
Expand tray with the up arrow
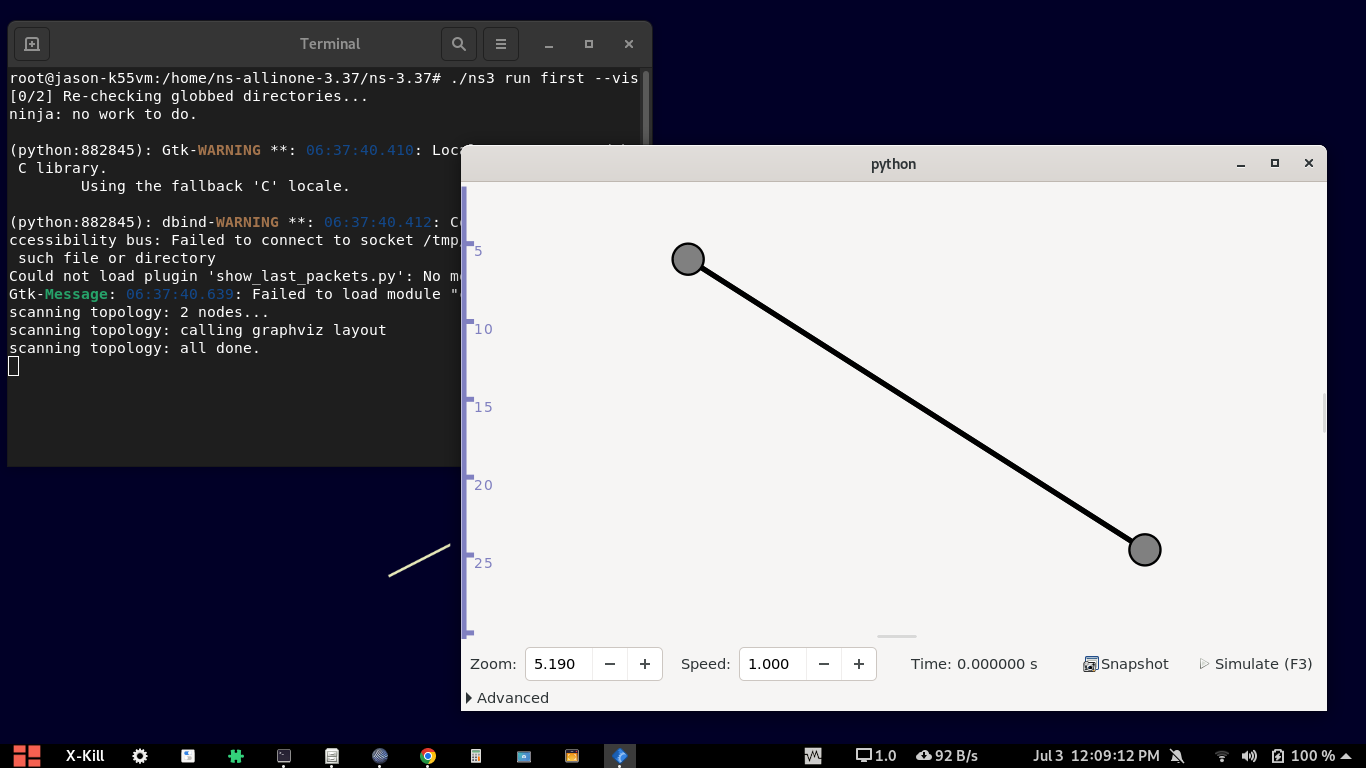(1347, 756)
